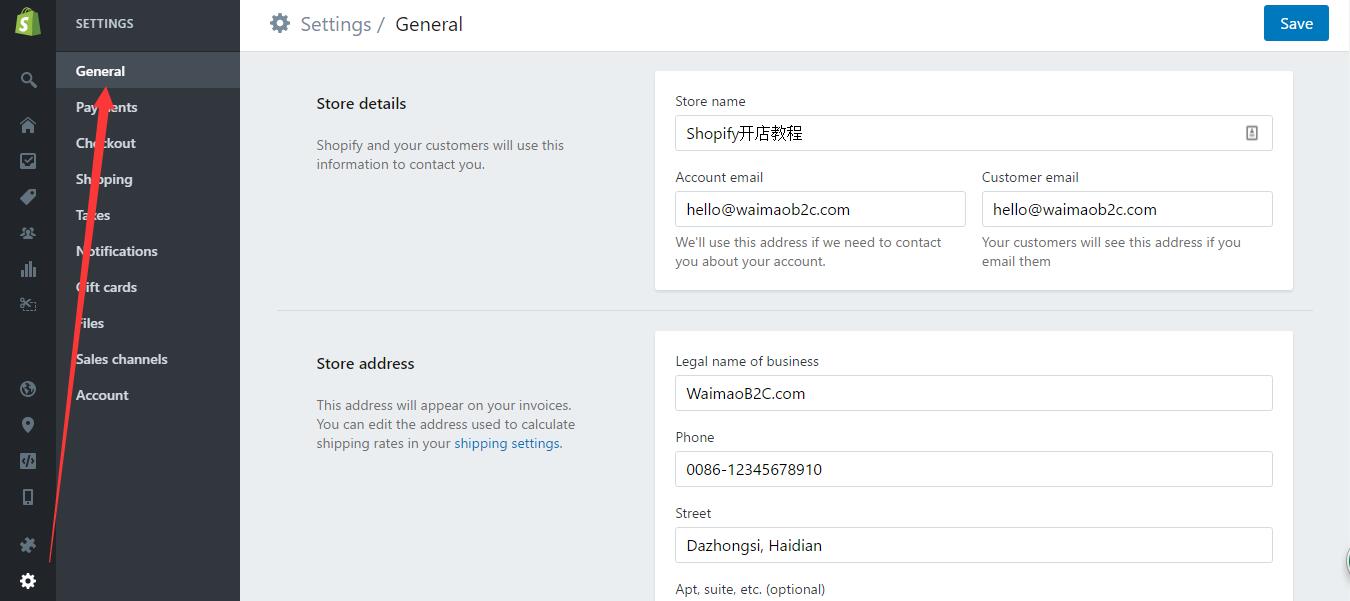Open Analytics via the bar chart icon
This screenshot has width=1350, height=601.
[x=28, y=269]
